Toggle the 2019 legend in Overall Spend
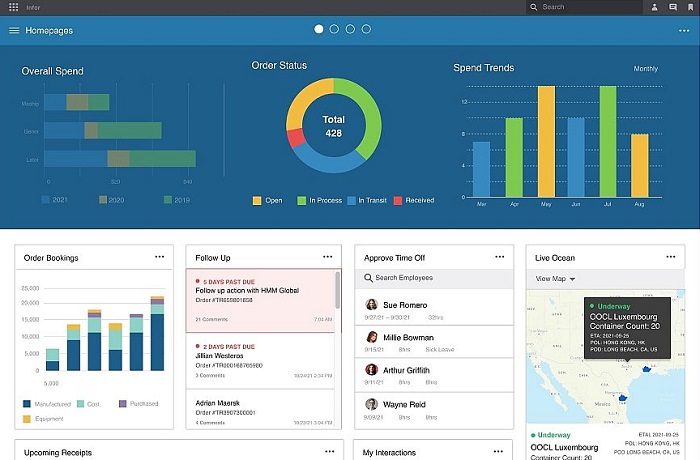This screenshot has height=460, width=700. tap(177, 200)
